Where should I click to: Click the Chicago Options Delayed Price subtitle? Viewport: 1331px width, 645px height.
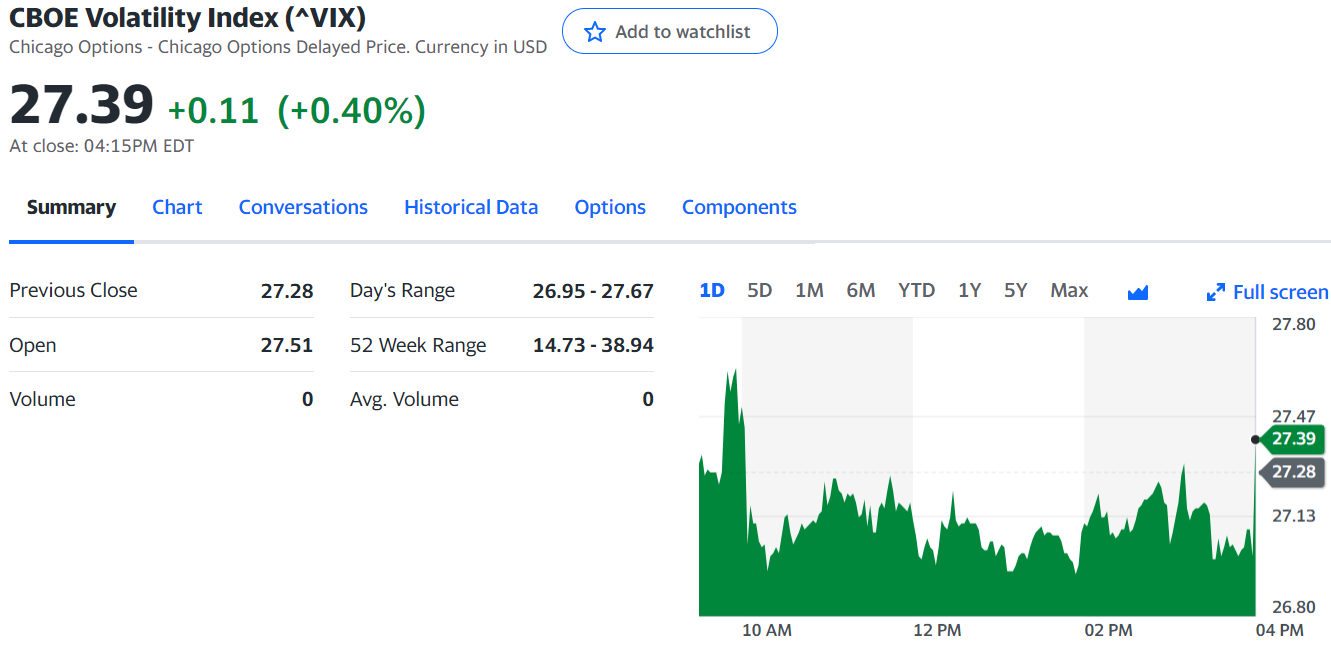(x=278, y=47)
